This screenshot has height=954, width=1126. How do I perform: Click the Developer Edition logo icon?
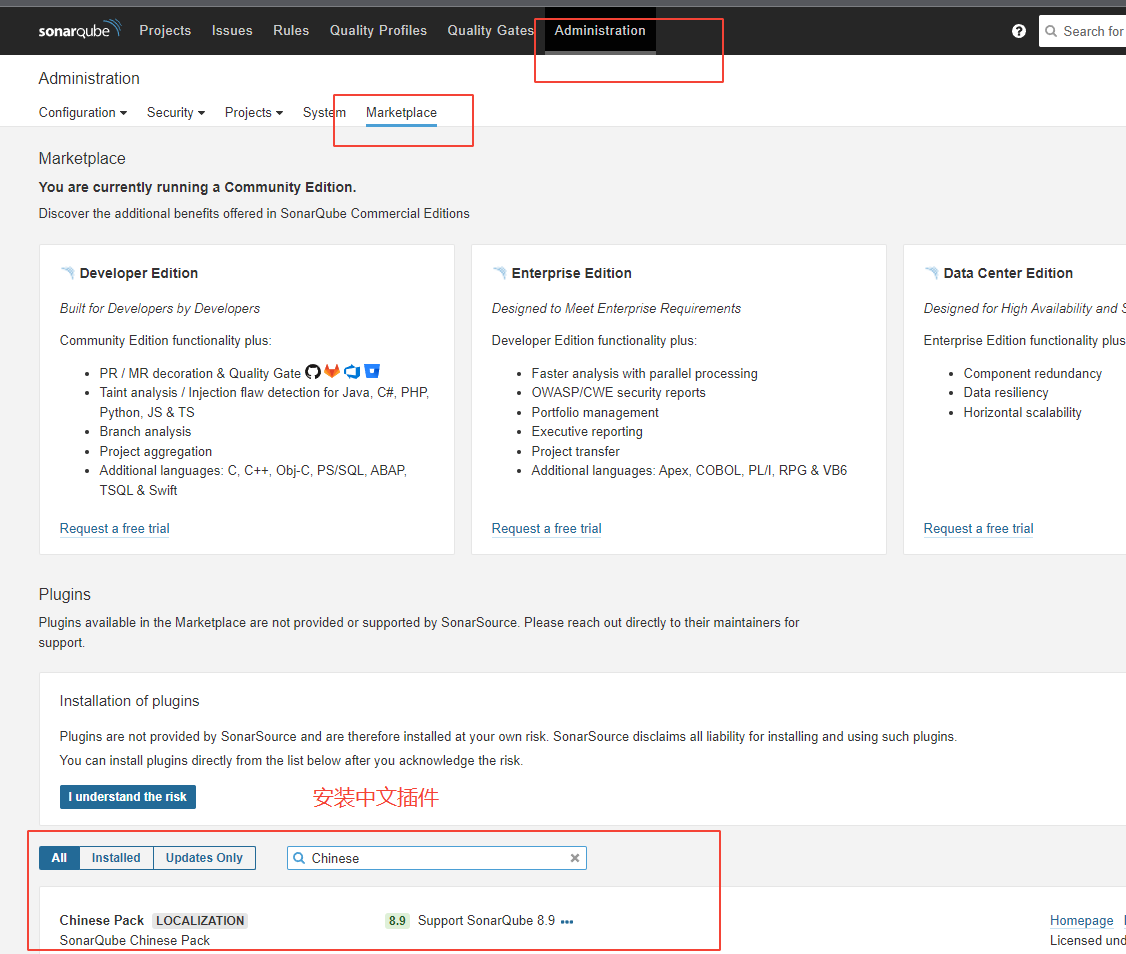click(x=68, y=273)
